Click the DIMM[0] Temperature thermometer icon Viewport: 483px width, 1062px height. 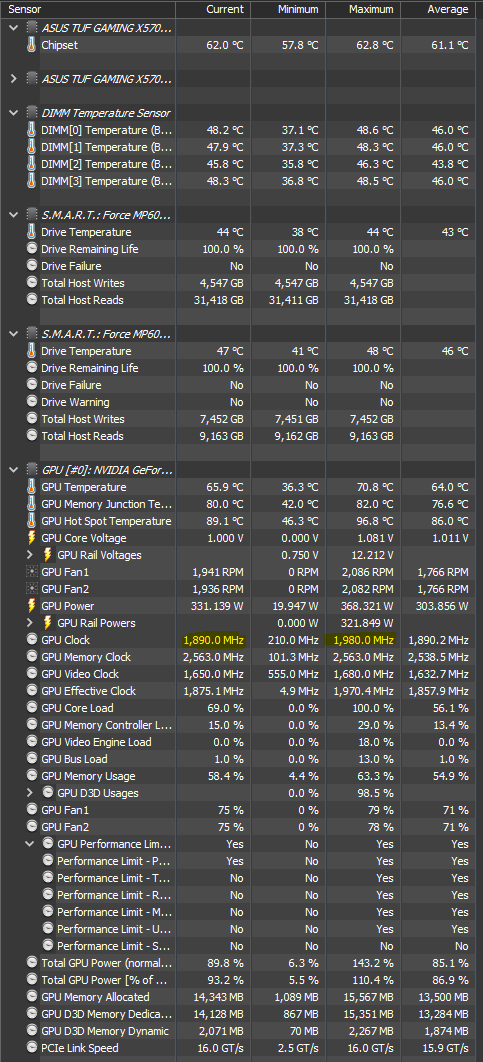pyautogui.click(x=32, y=130)
